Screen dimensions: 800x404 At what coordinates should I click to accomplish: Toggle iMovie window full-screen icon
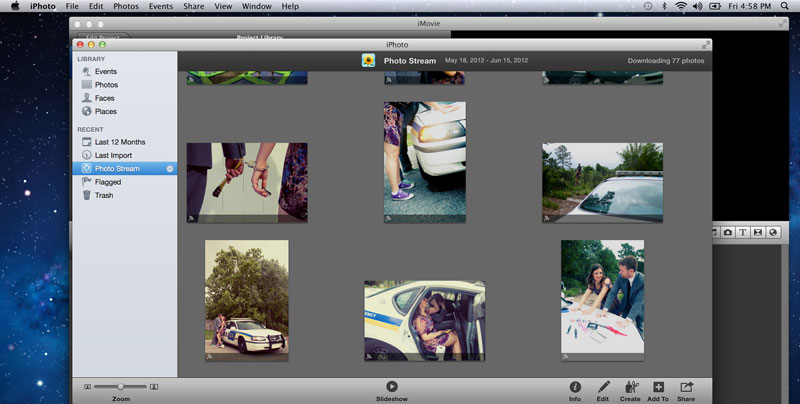tap(782, 23)
